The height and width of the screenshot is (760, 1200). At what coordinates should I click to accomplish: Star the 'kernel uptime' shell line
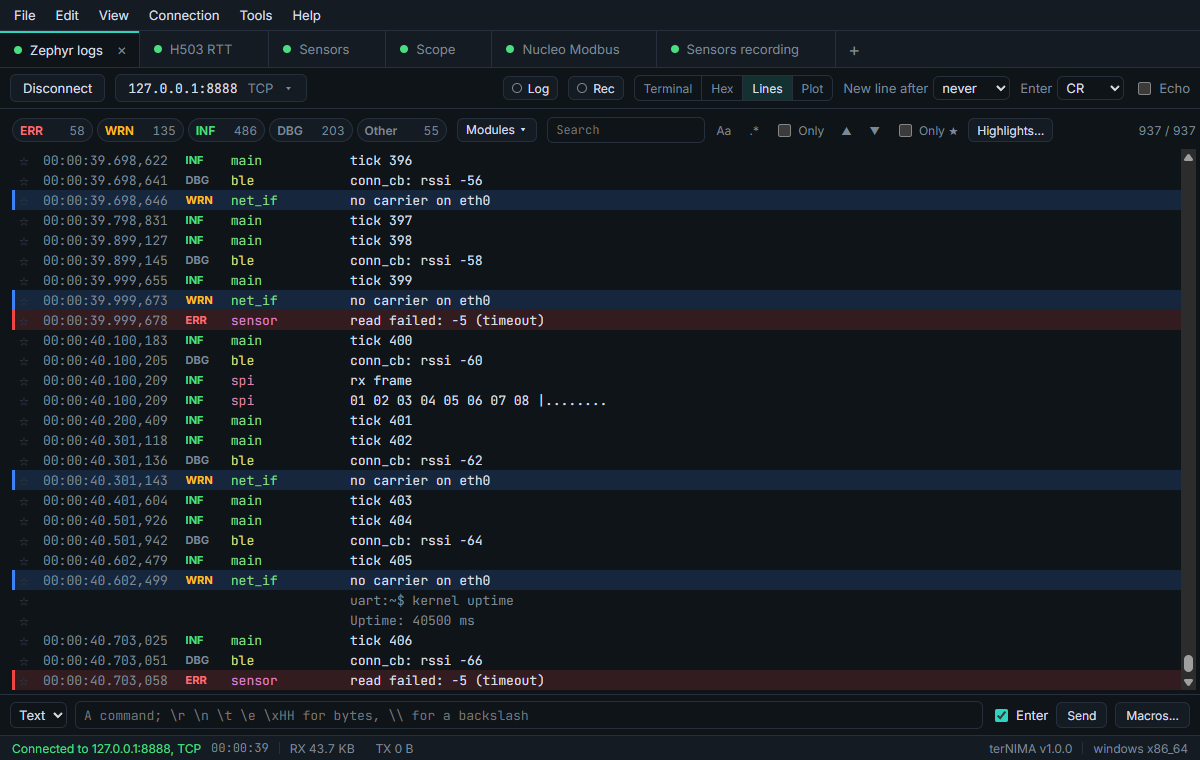[x=24, y=601]
